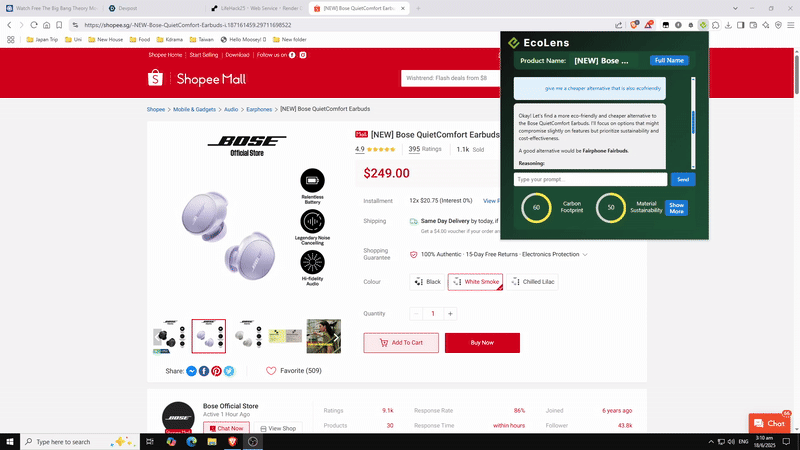800x450 pixels.
Task: Open the Japan Trip bookmark folder
Action: pos(42,39)
